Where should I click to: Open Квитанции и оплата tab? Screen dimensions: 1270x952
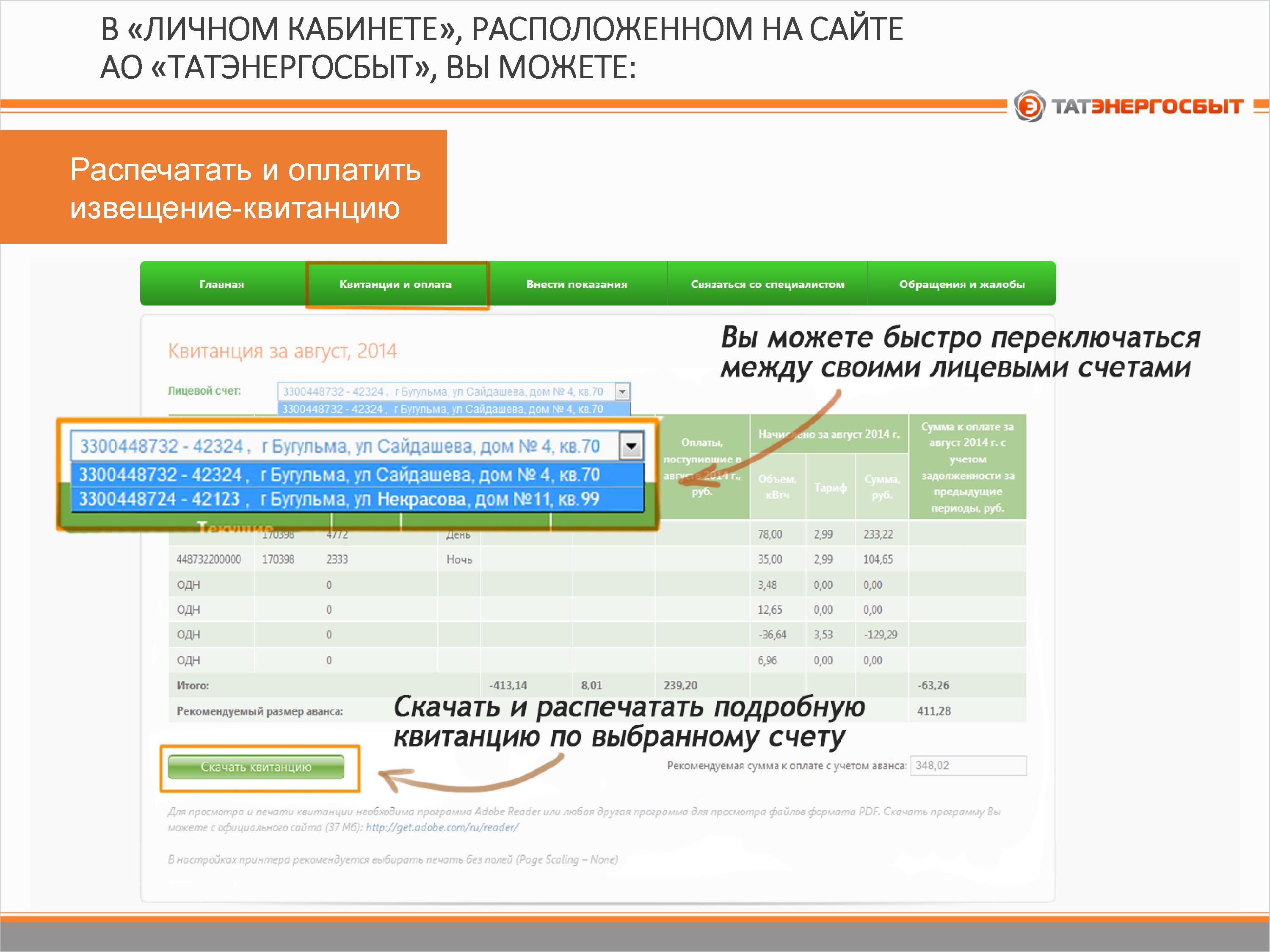(x=395, y=284)
